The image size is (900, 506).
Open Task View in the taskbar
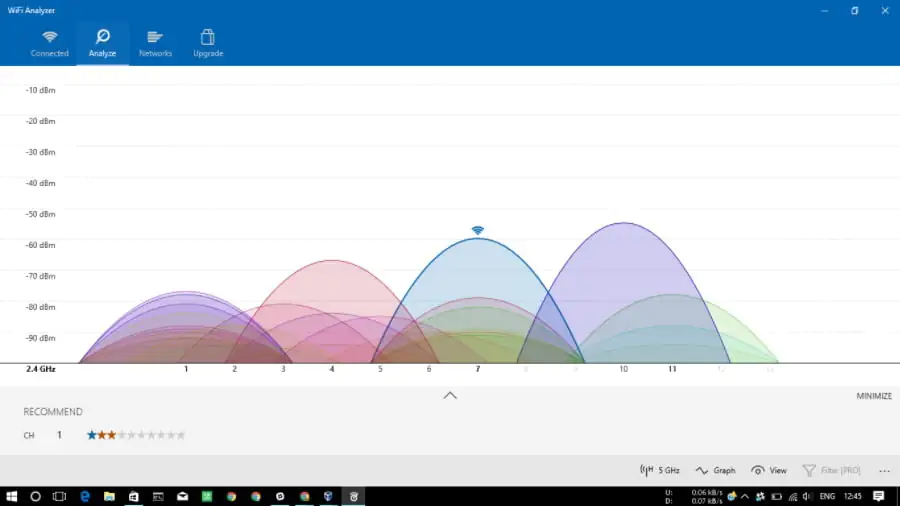click(59, 496)
